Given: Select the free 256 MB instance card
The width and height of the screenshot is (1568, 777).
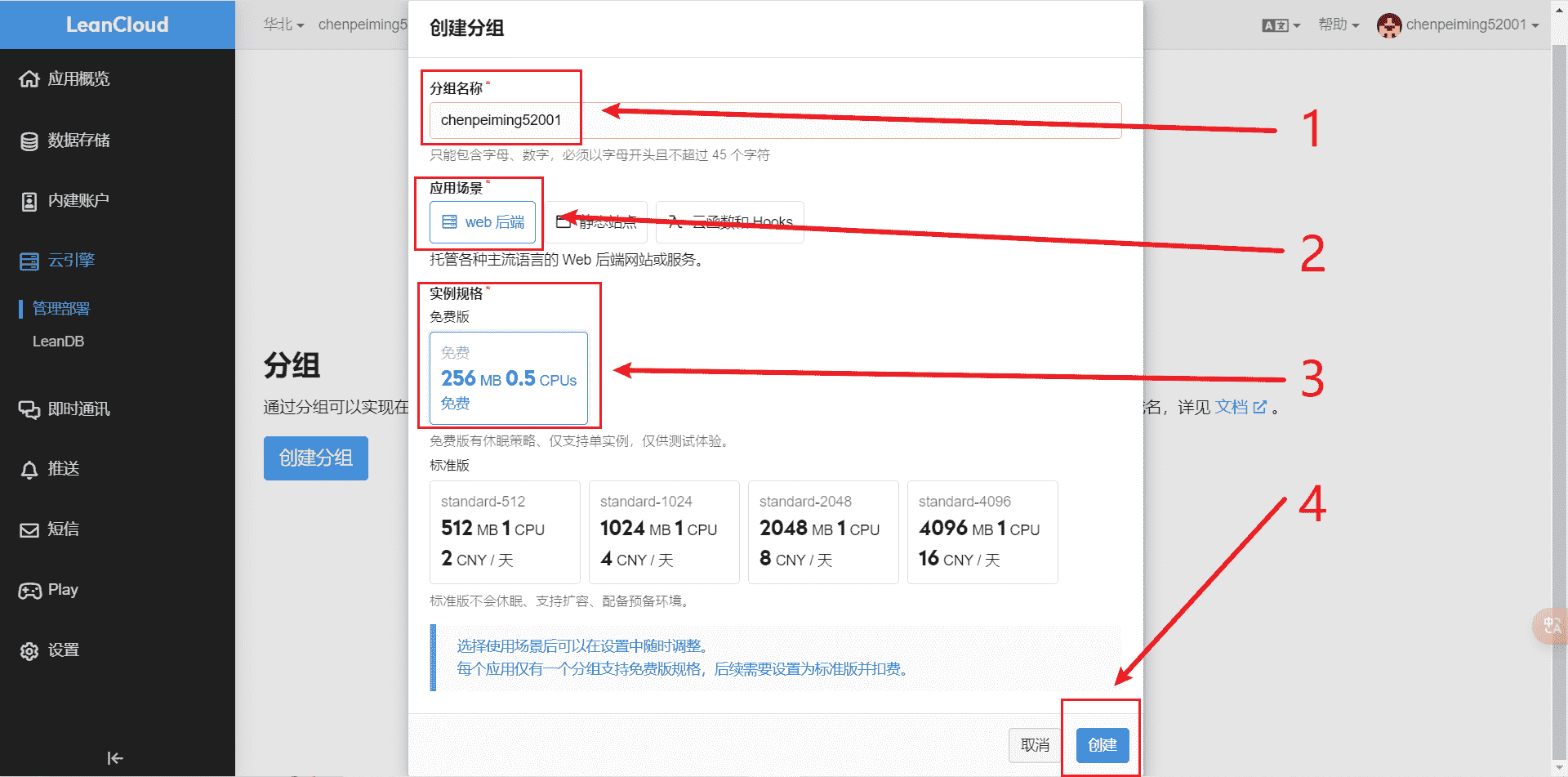Looking at the screenshot, I should click(509, 378).
